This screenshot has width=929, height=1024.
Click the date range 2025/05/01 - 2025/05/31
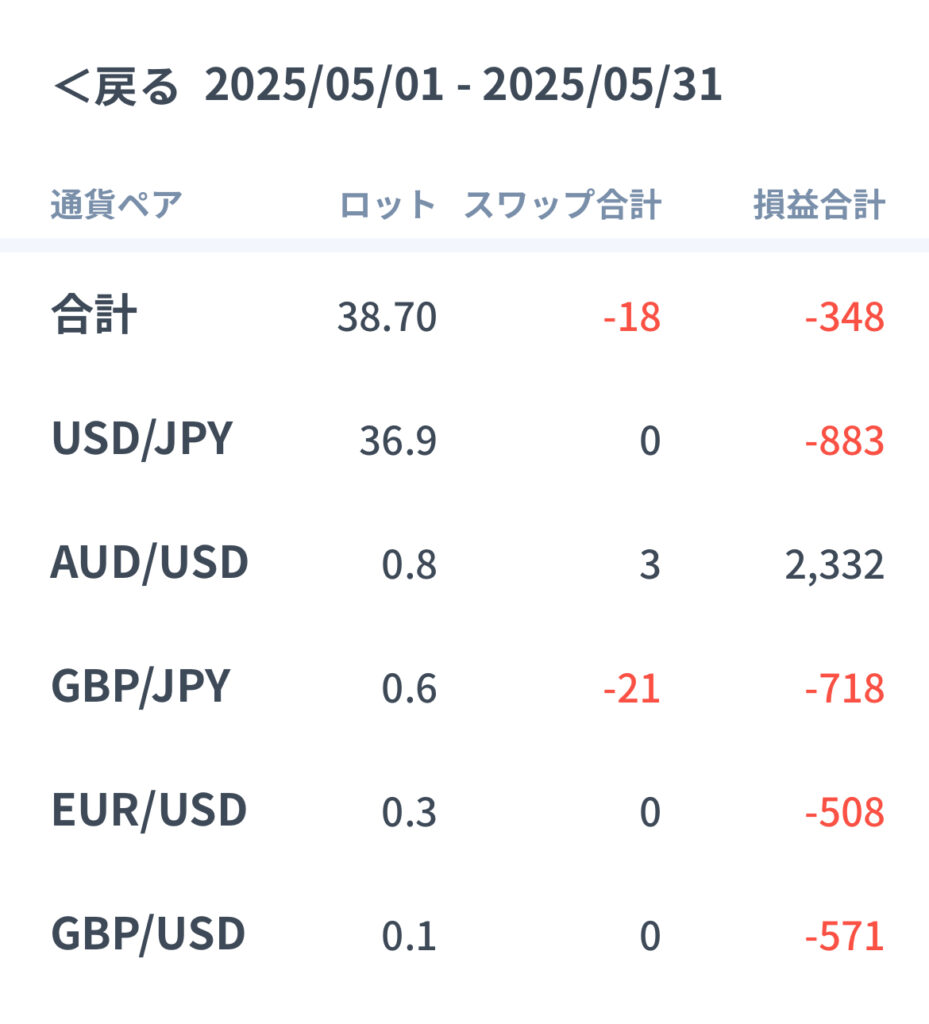pos(464,86)
